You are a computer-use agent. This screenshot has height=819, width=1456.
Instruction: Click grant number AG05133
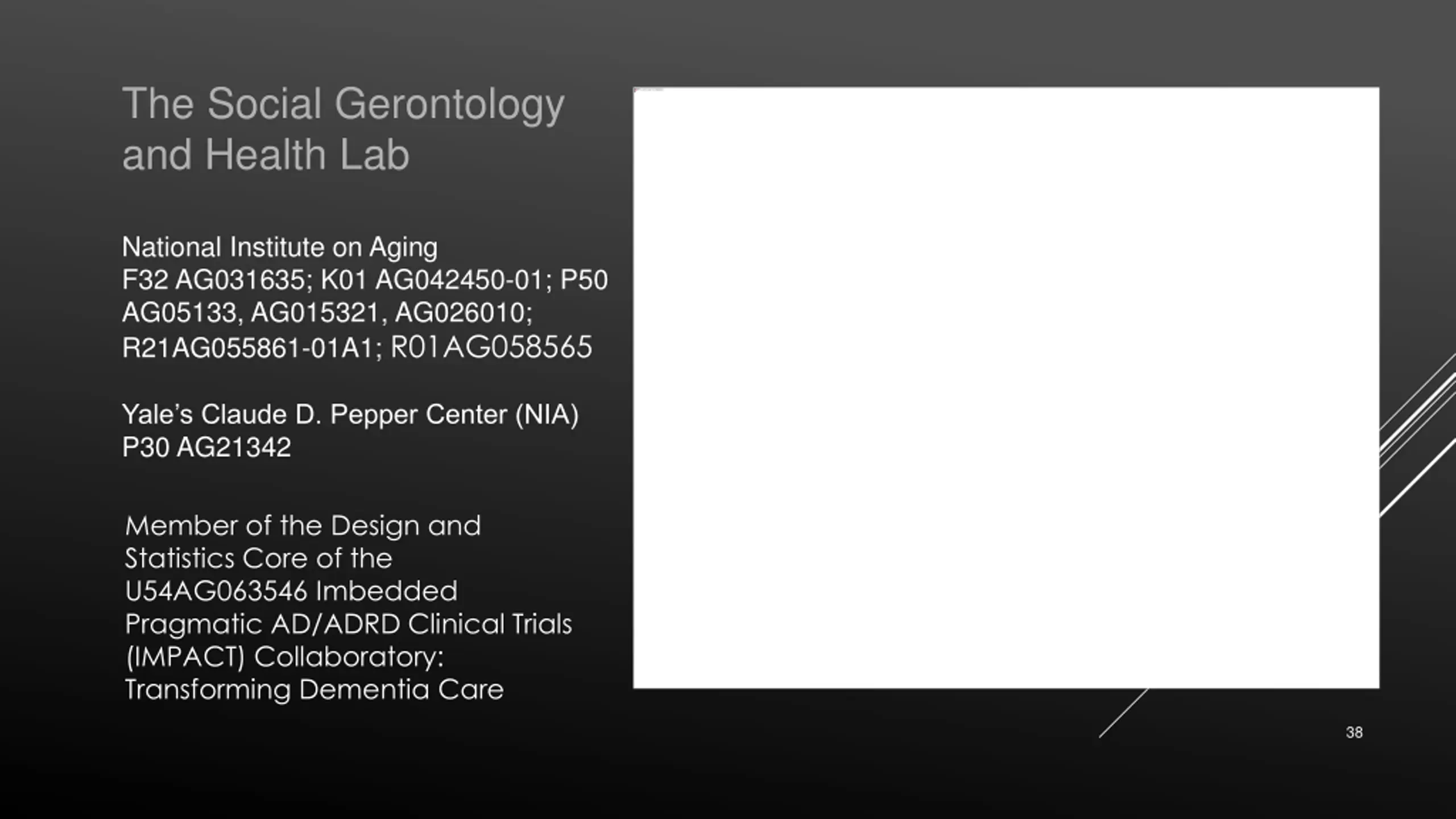click(179, 313)
